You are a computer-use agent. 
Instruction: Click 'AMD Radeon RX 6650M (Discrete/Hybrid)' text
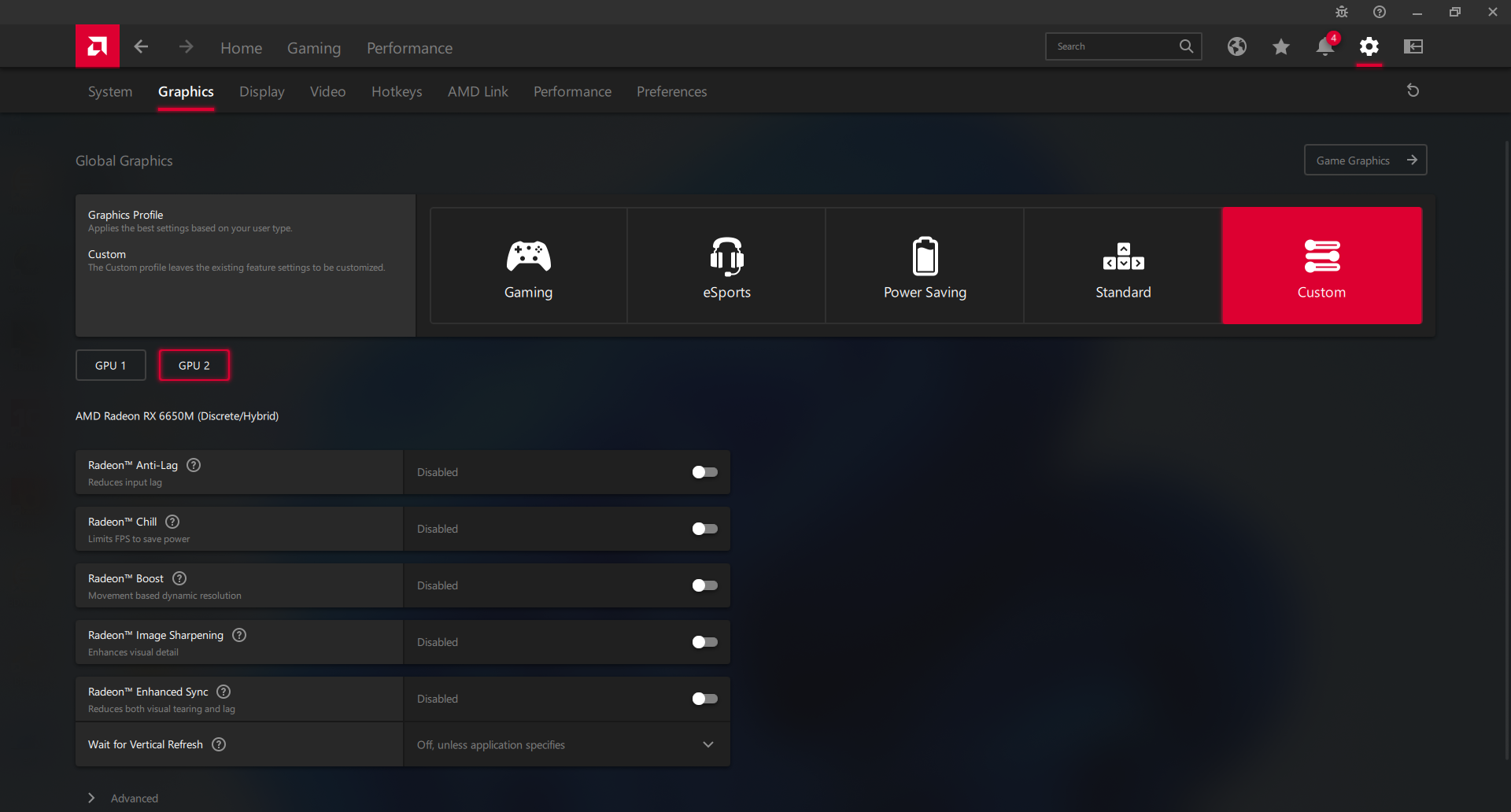click(177, 415)
